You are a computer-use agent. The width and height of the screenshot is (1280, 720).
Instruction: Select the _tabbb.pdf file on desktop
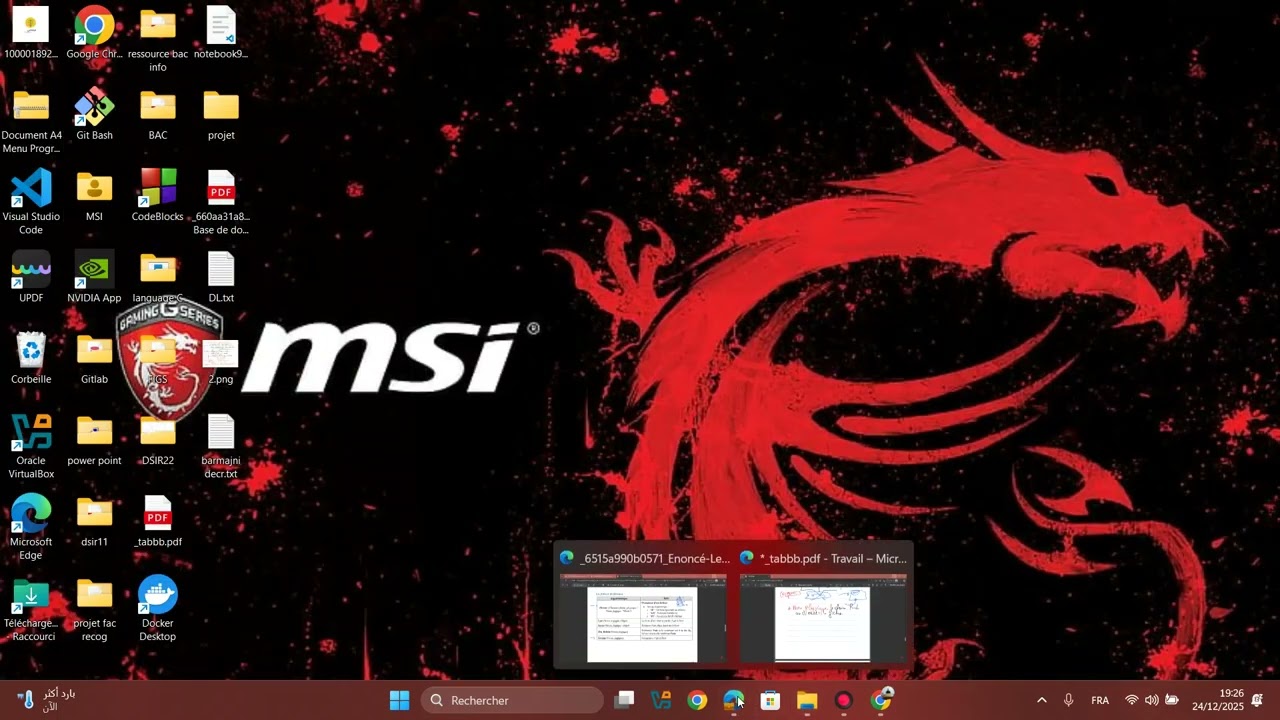click(158, 520)
